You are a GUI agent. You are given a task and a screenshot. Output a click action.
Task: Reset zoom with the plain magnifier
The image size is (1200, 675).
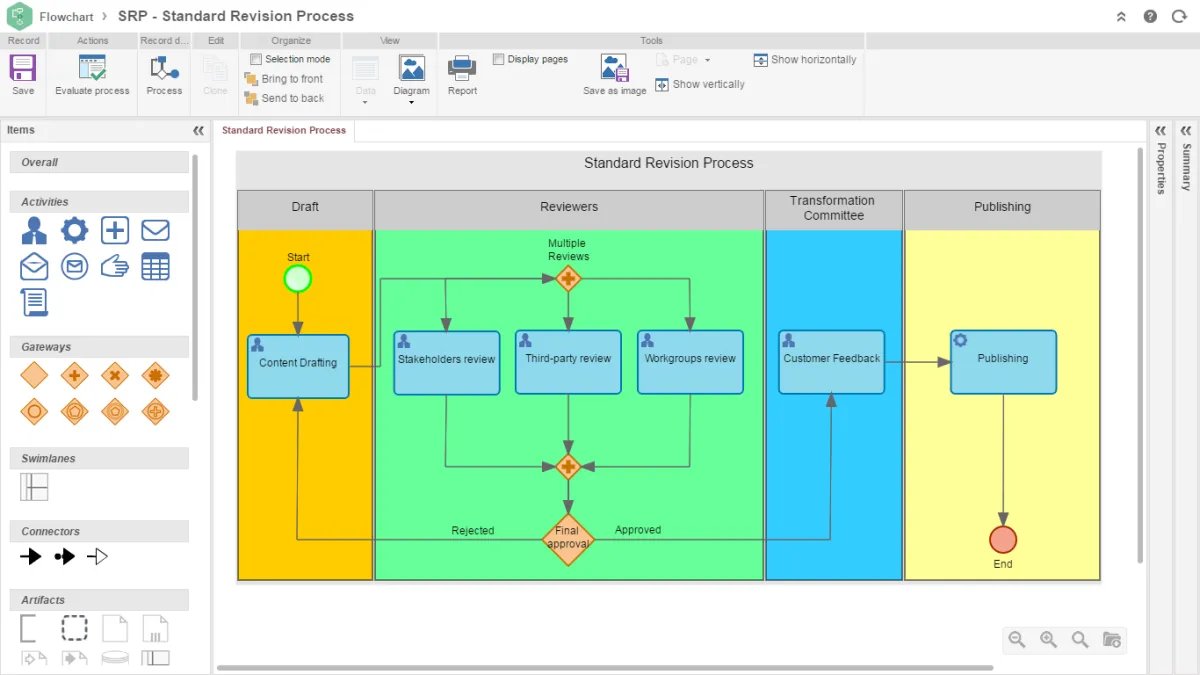1080,640
